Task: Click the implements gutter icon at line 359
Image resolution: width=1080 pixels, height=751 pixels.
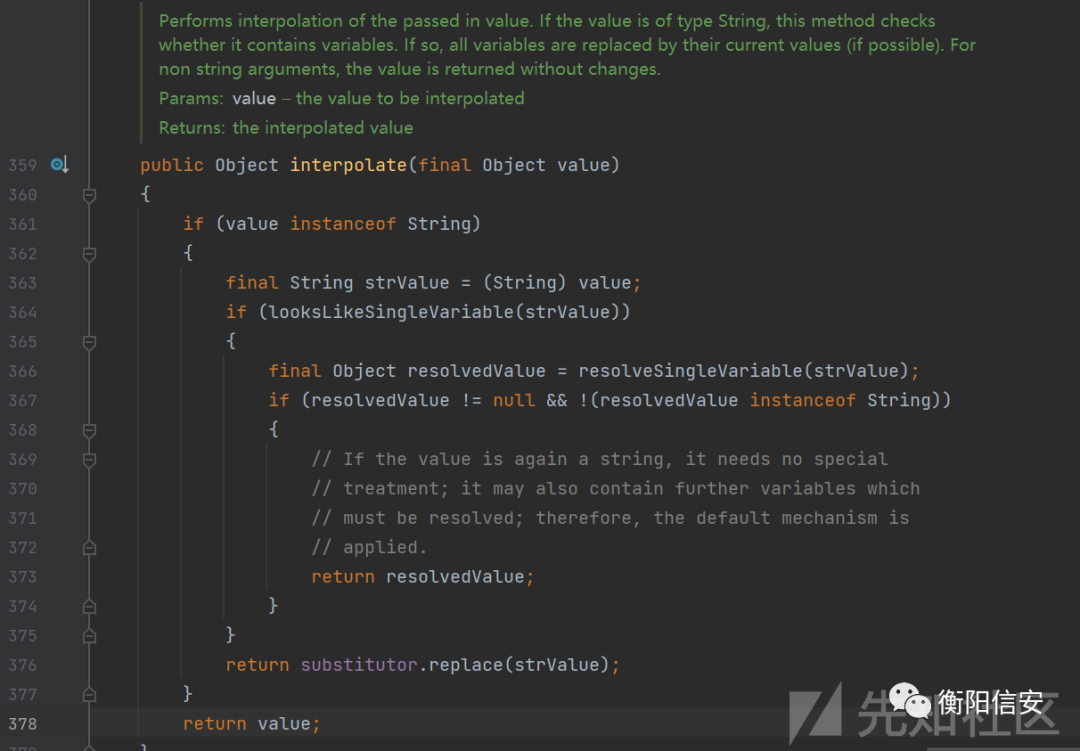Action: (x=59, y=165)
